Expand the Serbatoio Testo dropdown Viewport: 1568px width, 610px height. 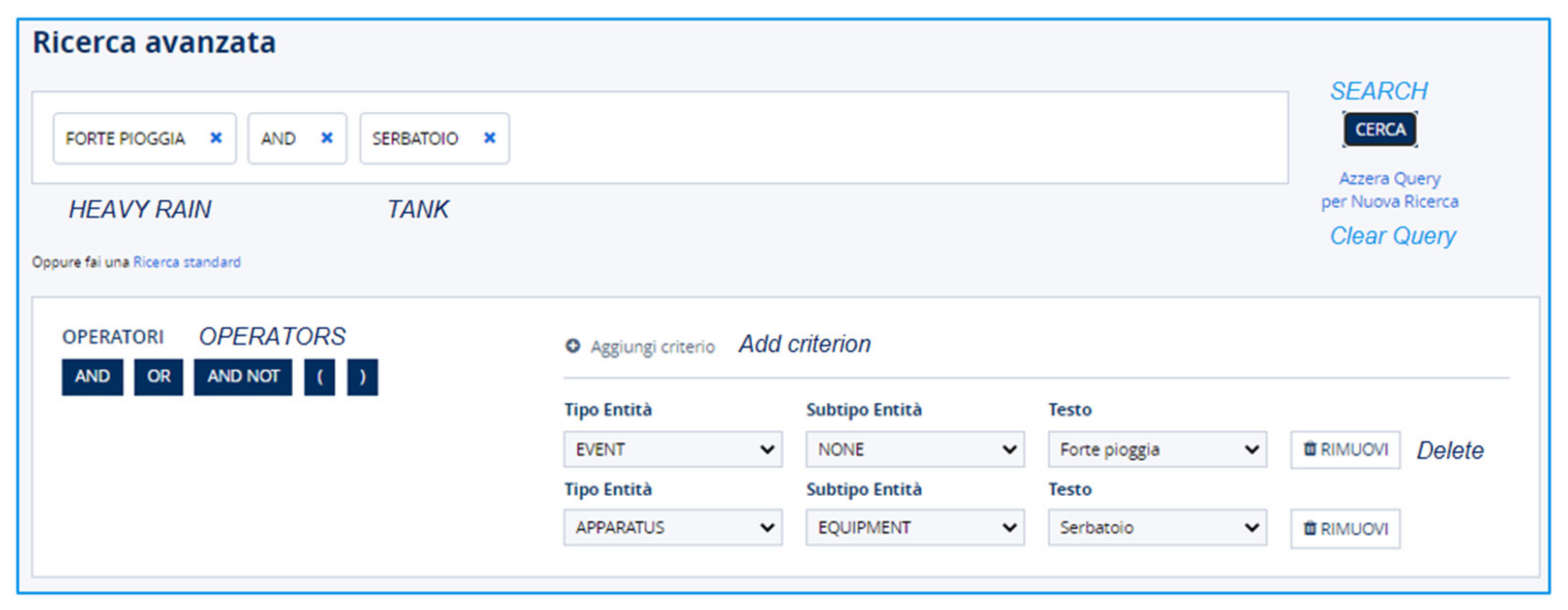point(1157,527)
